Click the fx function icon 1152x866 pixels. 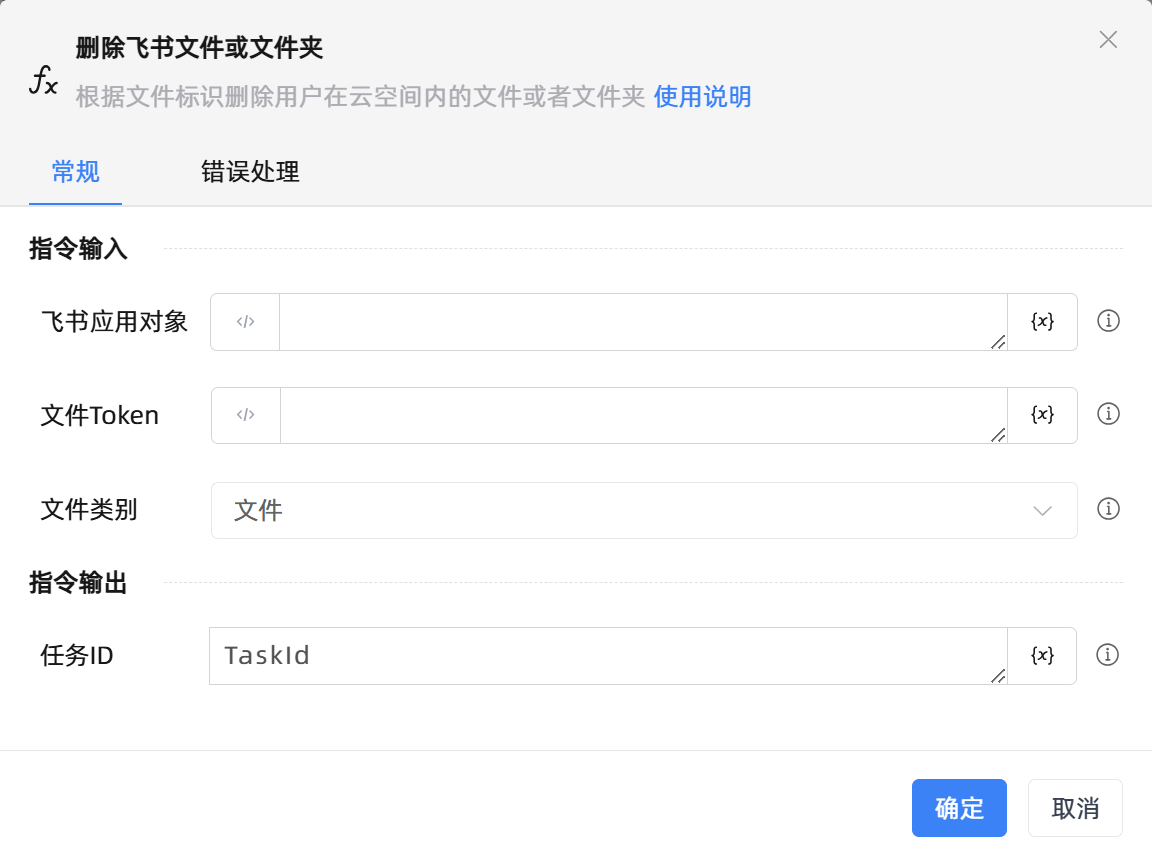[x=43, y=80]
